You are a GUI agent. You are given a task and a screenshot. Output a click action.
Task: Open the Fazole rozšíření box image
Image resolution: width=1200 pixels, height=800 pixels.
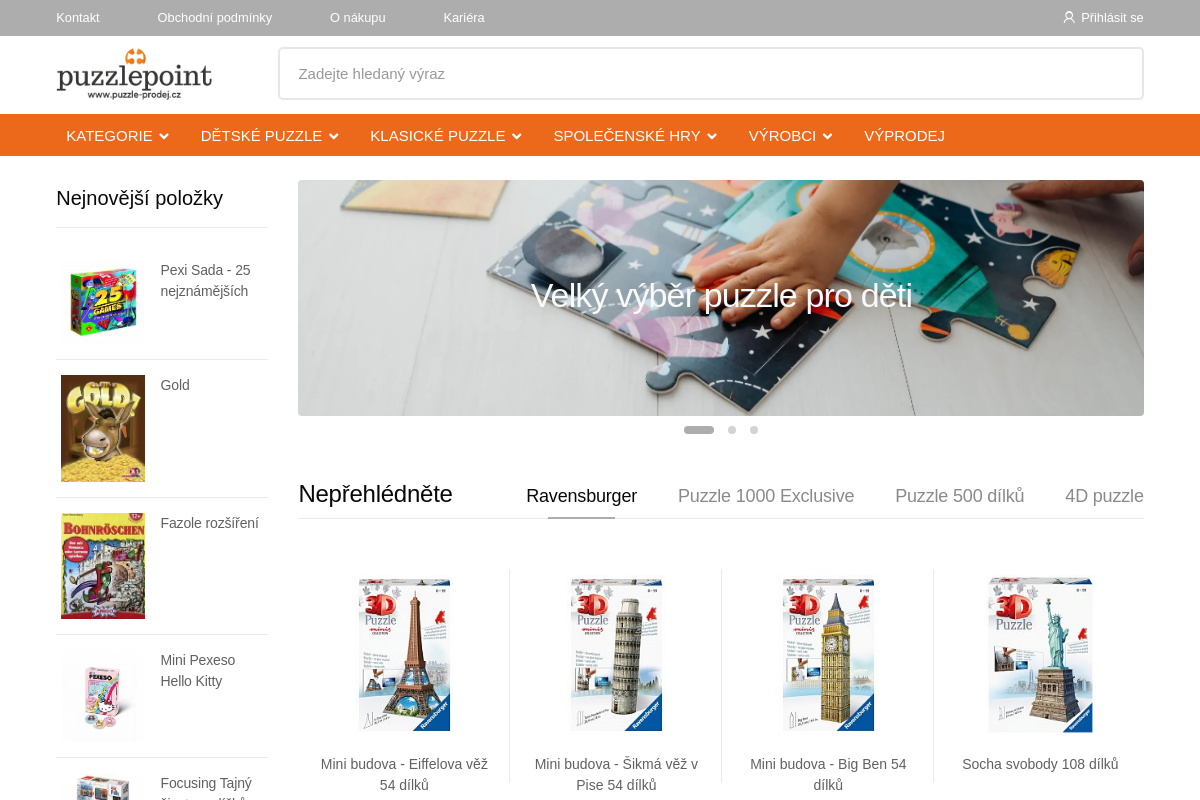coord(103,566)
